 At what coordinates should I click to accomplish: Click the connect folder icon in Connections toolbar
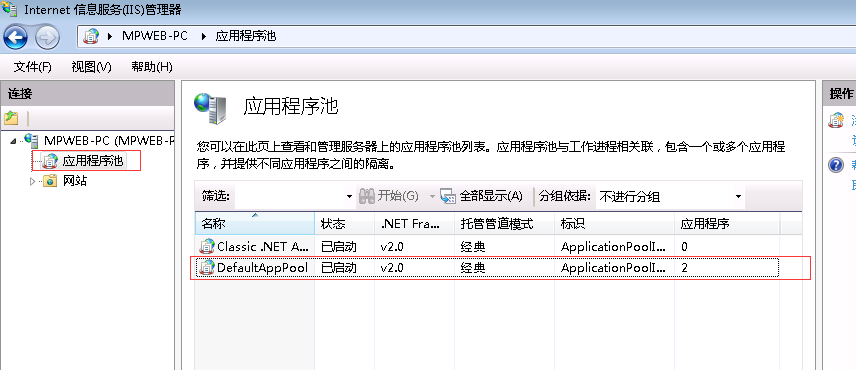click(11, 118)
